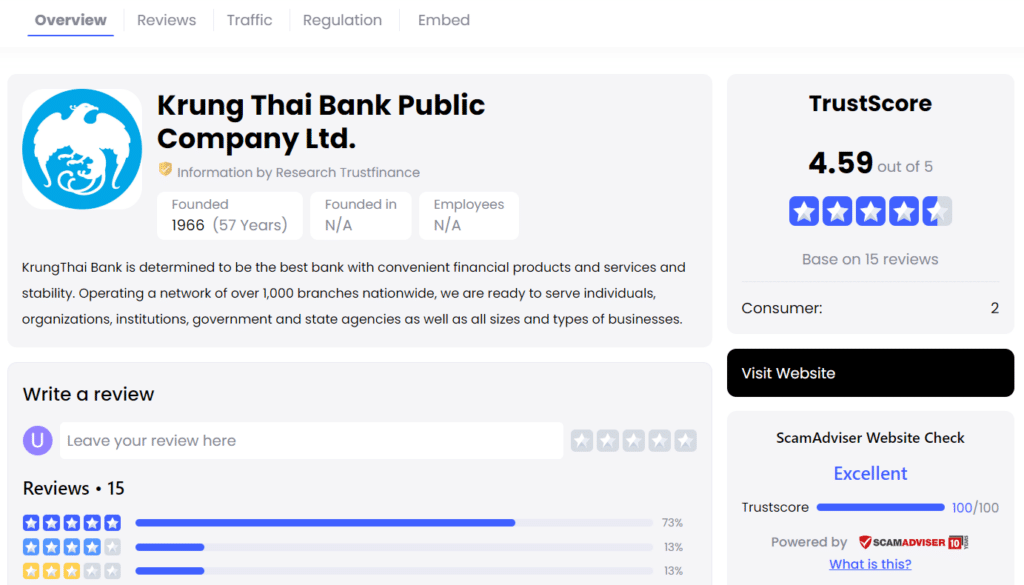1024x585 pixels.
Task: Switch to the Regulation tab
Action: pyautogui.click(x=342, y=20)
